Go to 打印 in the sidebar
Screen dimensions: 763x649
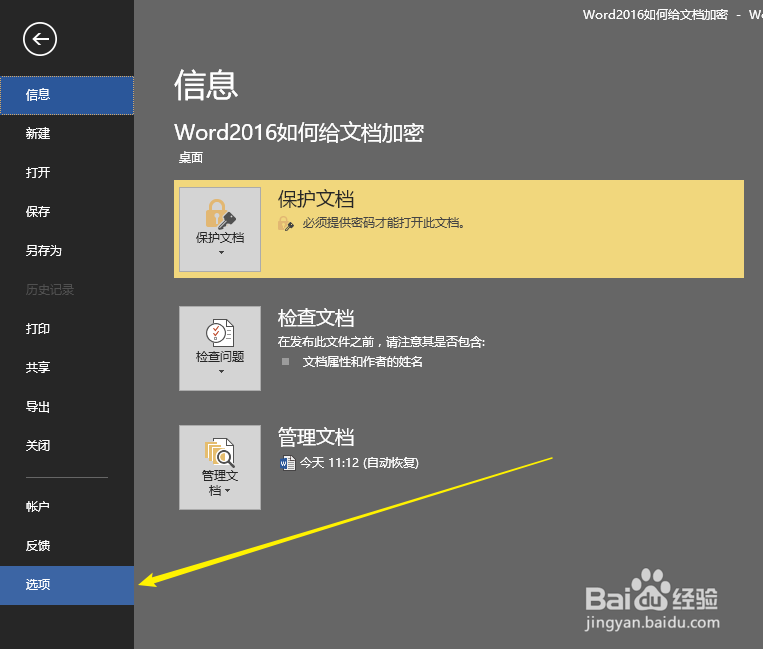click(x=67, y=329)
